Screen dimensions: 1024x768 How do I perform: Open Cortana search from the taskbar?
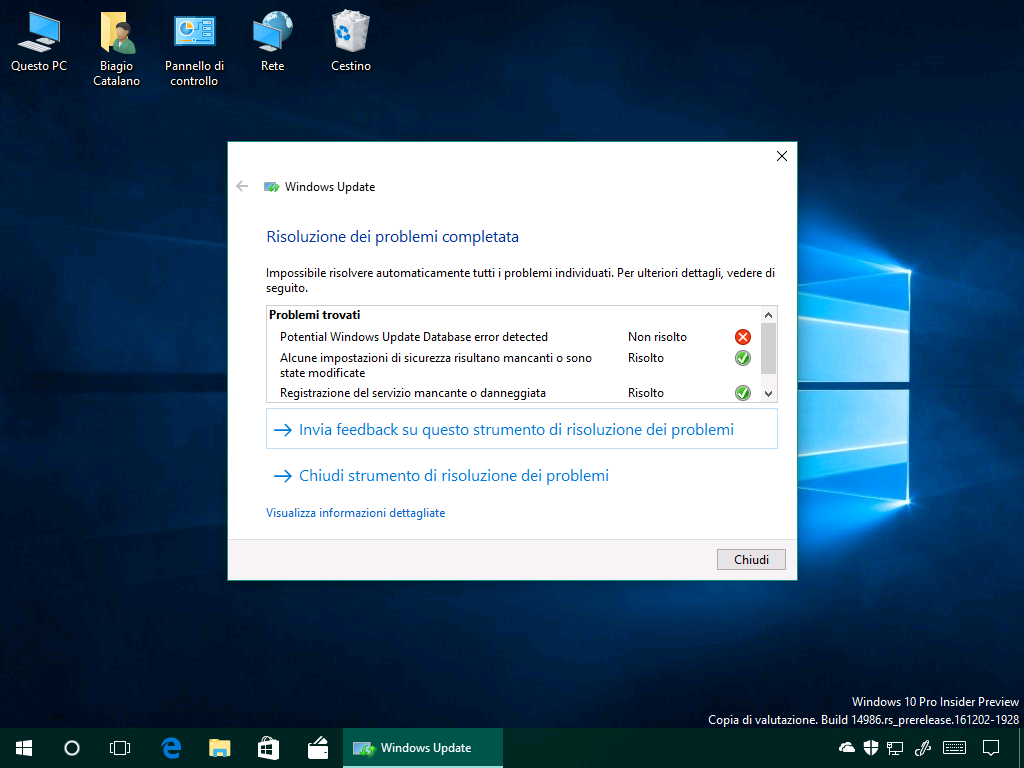tap(72, 748)
